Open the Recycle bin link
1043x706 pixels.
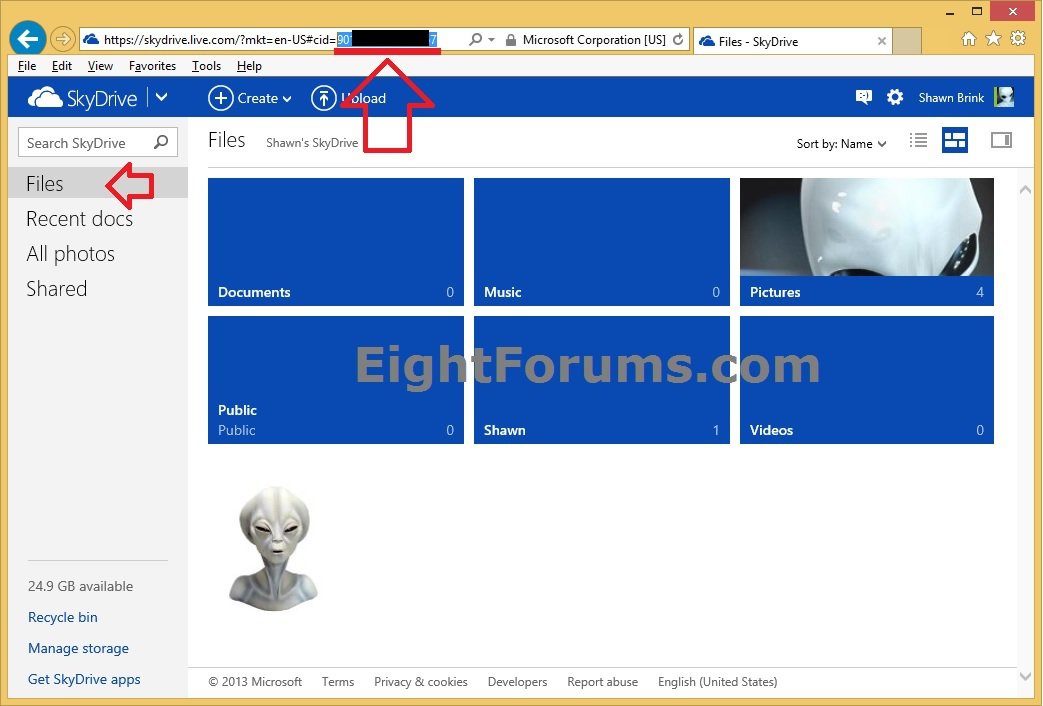63,617
